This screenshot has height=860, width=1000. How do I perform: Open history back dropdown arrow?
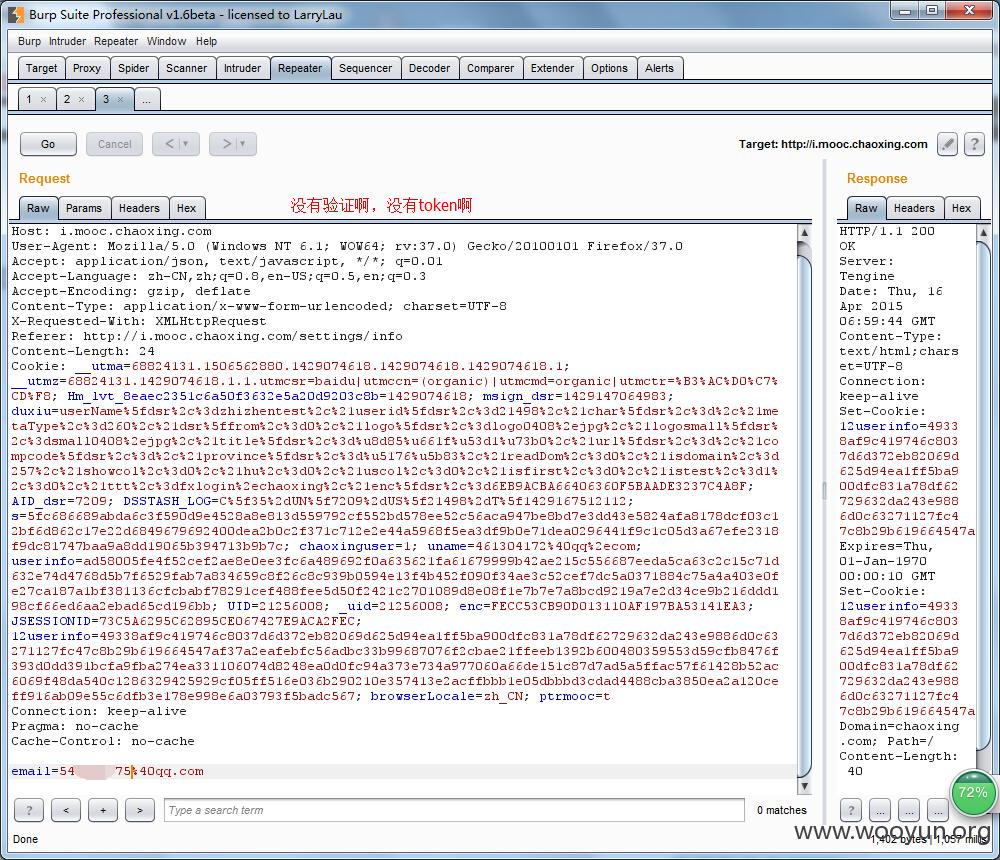tap(186, 144)
